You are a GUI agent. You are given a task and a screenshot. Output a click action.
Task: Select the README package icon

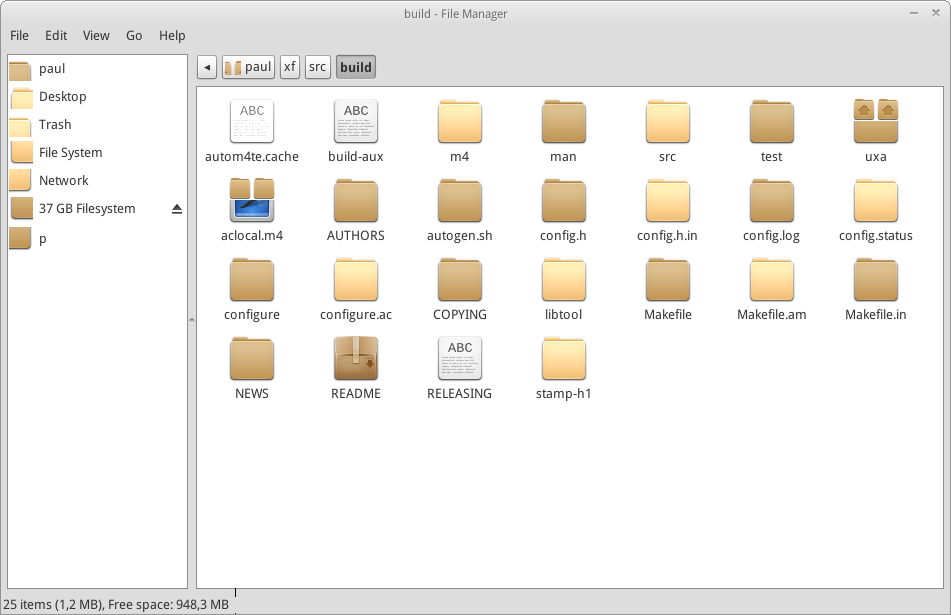(356, 359)
